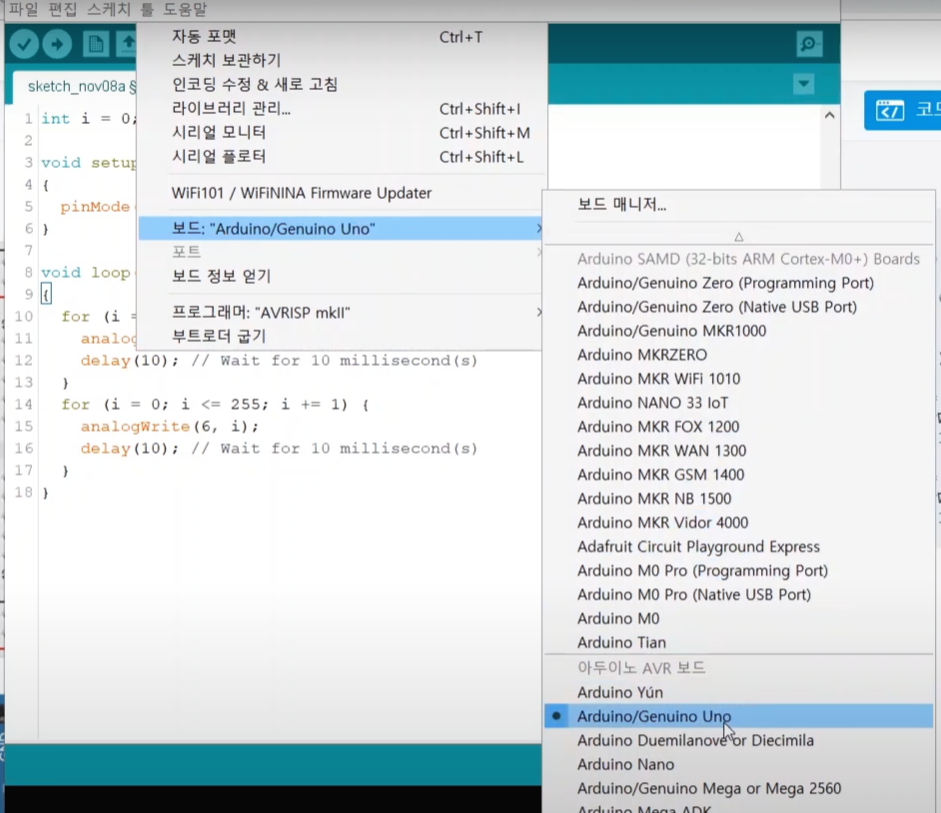941x813 pixels.
Task: Select Arduino M0 board
Action: (739, 619)
